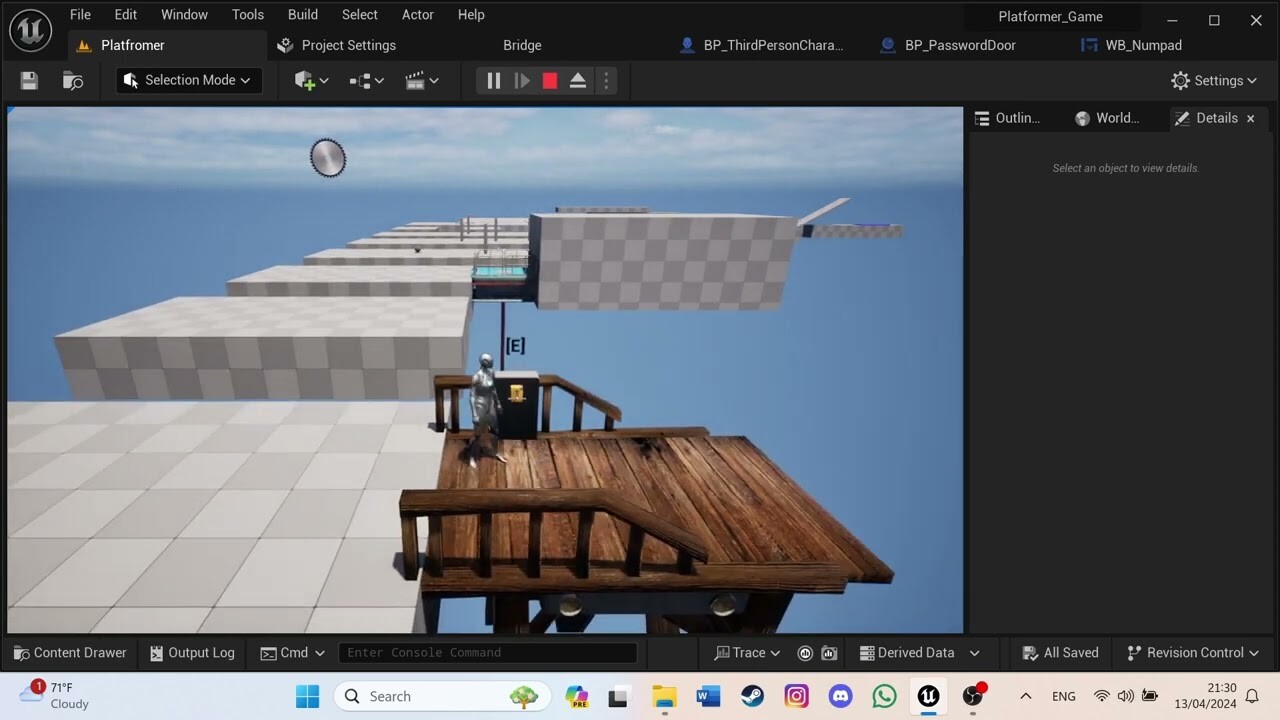Stop the play-in-editor session

tap(549, 80)
